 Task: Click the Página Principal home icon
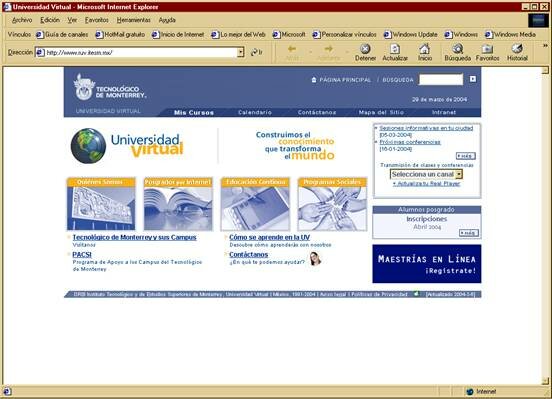tap(314, 80)
